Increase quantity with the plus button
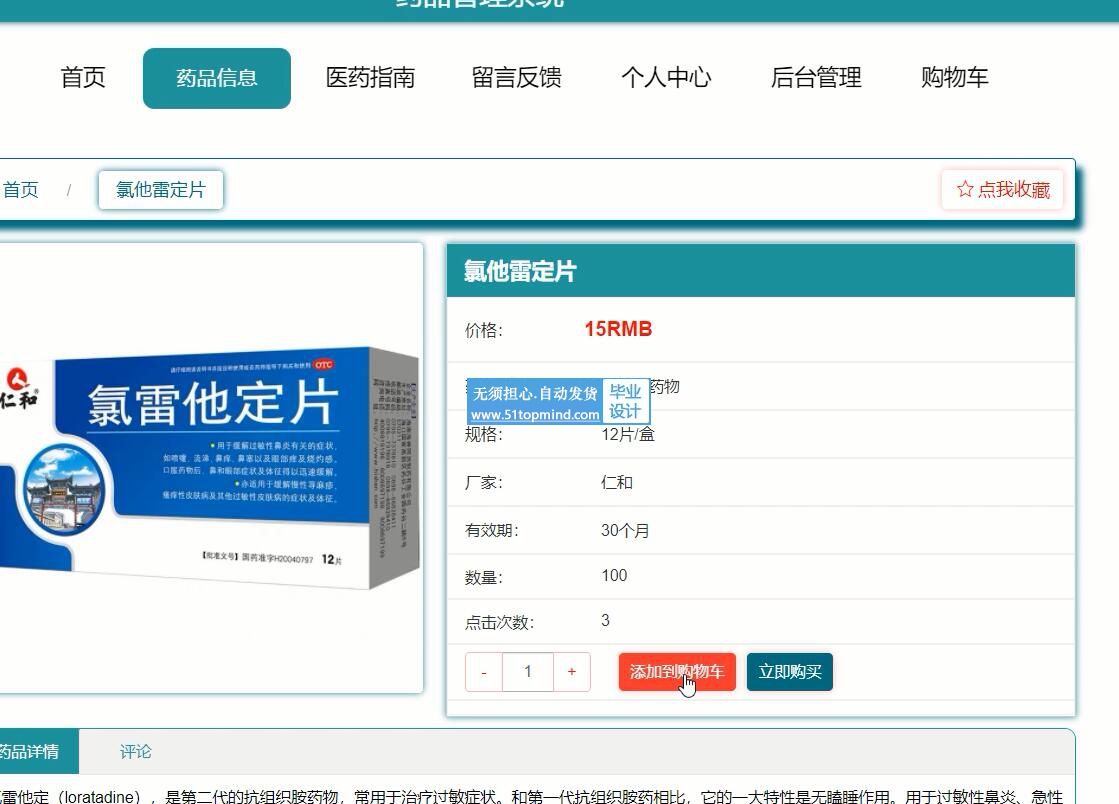 [572, 672]
